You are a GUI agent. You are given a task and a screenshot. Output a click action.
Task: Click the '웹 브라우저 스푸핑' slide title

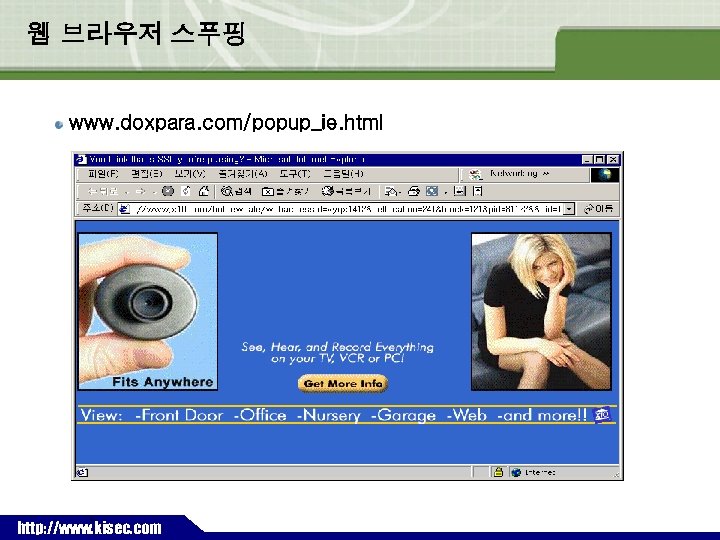point(136,33)
